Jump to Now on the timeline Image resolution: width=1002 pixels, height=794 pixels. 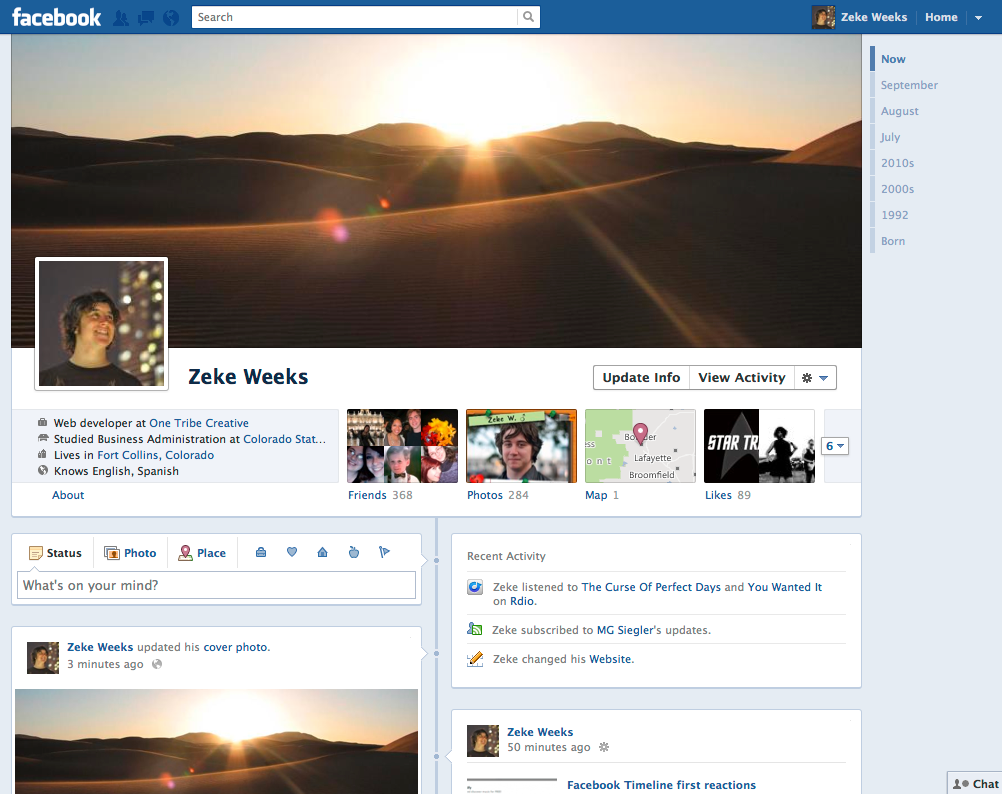click(x=893, y=59)
